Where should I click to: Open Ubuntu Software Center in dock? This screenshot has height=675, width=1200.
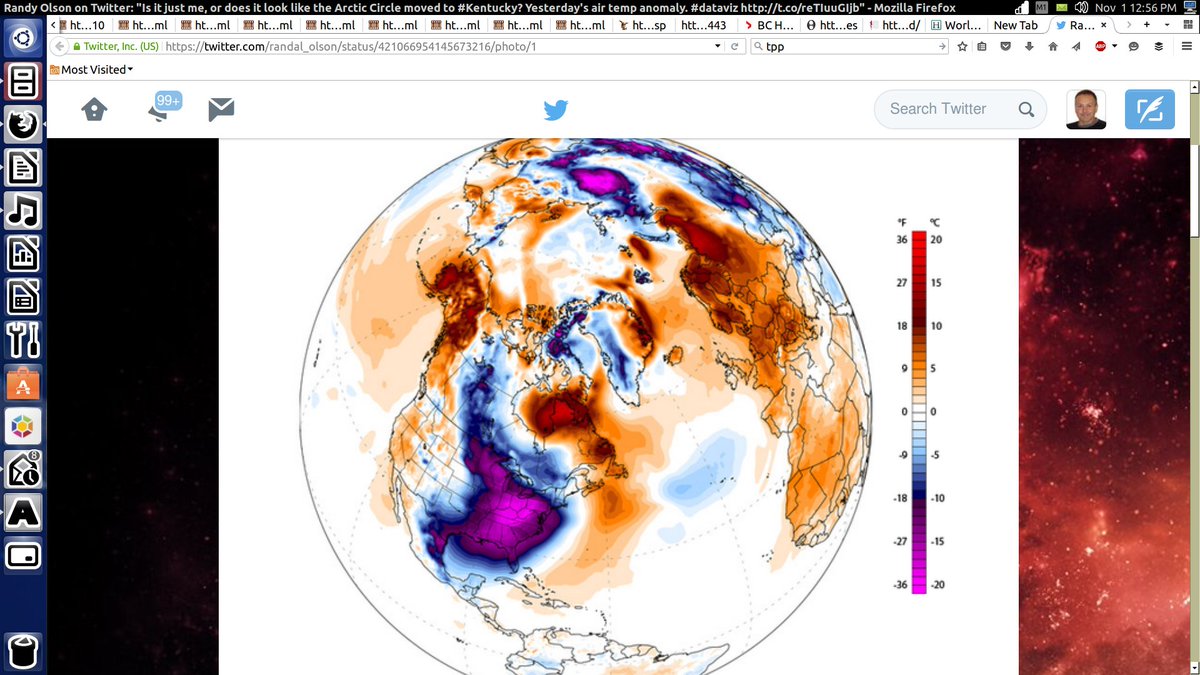click(23, 383)
